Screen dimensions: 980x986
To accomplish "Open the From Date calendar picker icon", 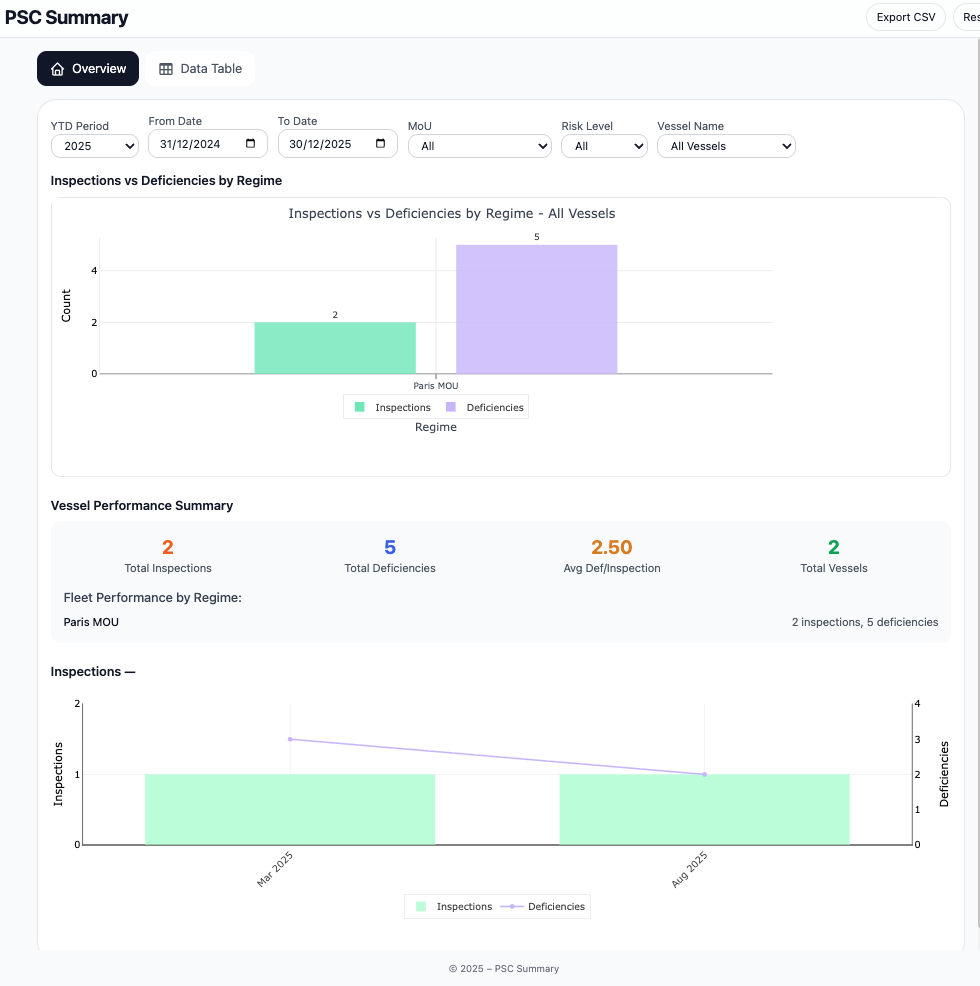I will tap(251, 144).
